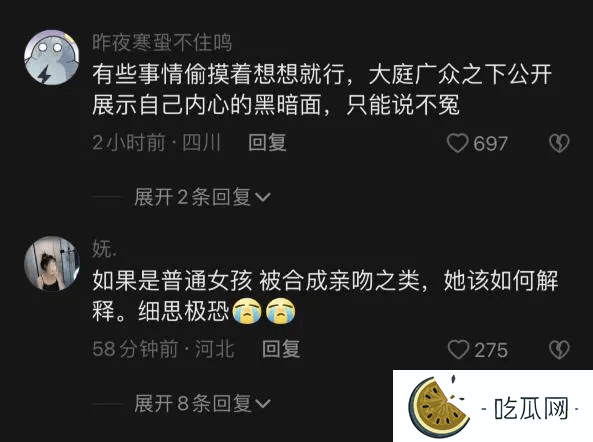Like the comment with 697 likes
The height and width of the screenshot is (442, 593).
click(x=457, y=143)
